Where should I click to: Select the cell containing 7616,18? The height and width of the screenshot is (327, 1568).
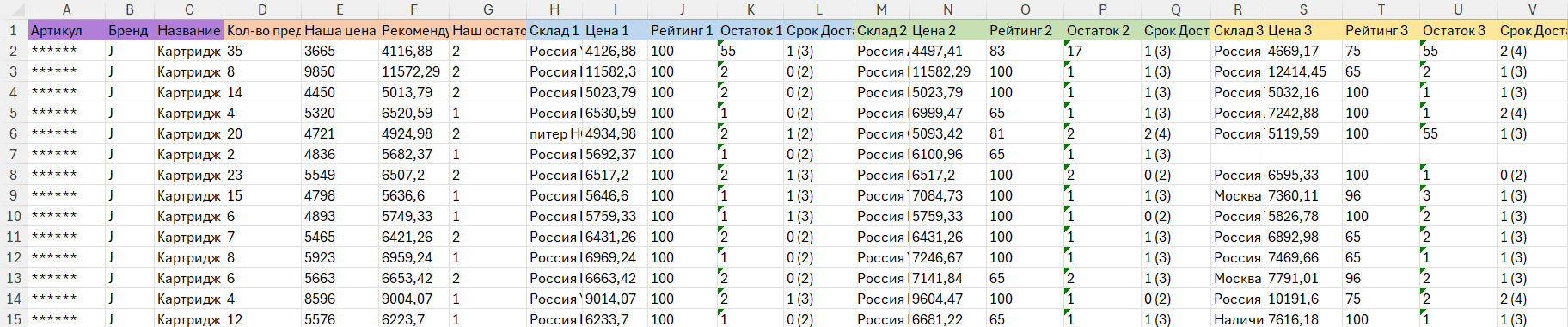(1303, 318)
